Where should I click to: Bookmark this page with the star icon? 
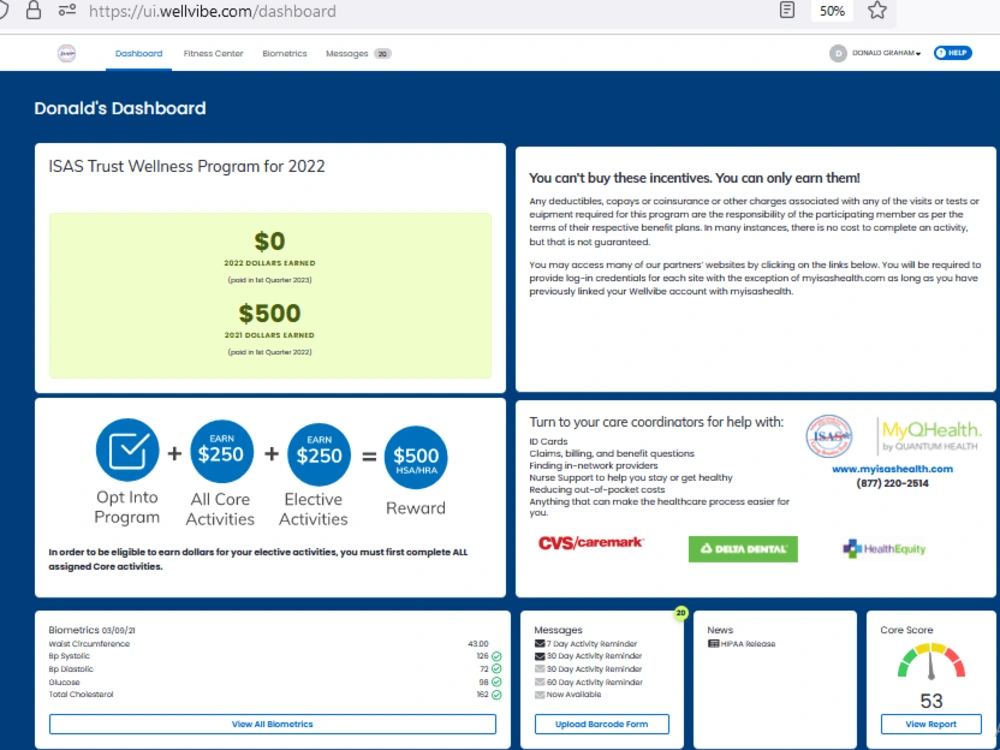tap(878, 10)
